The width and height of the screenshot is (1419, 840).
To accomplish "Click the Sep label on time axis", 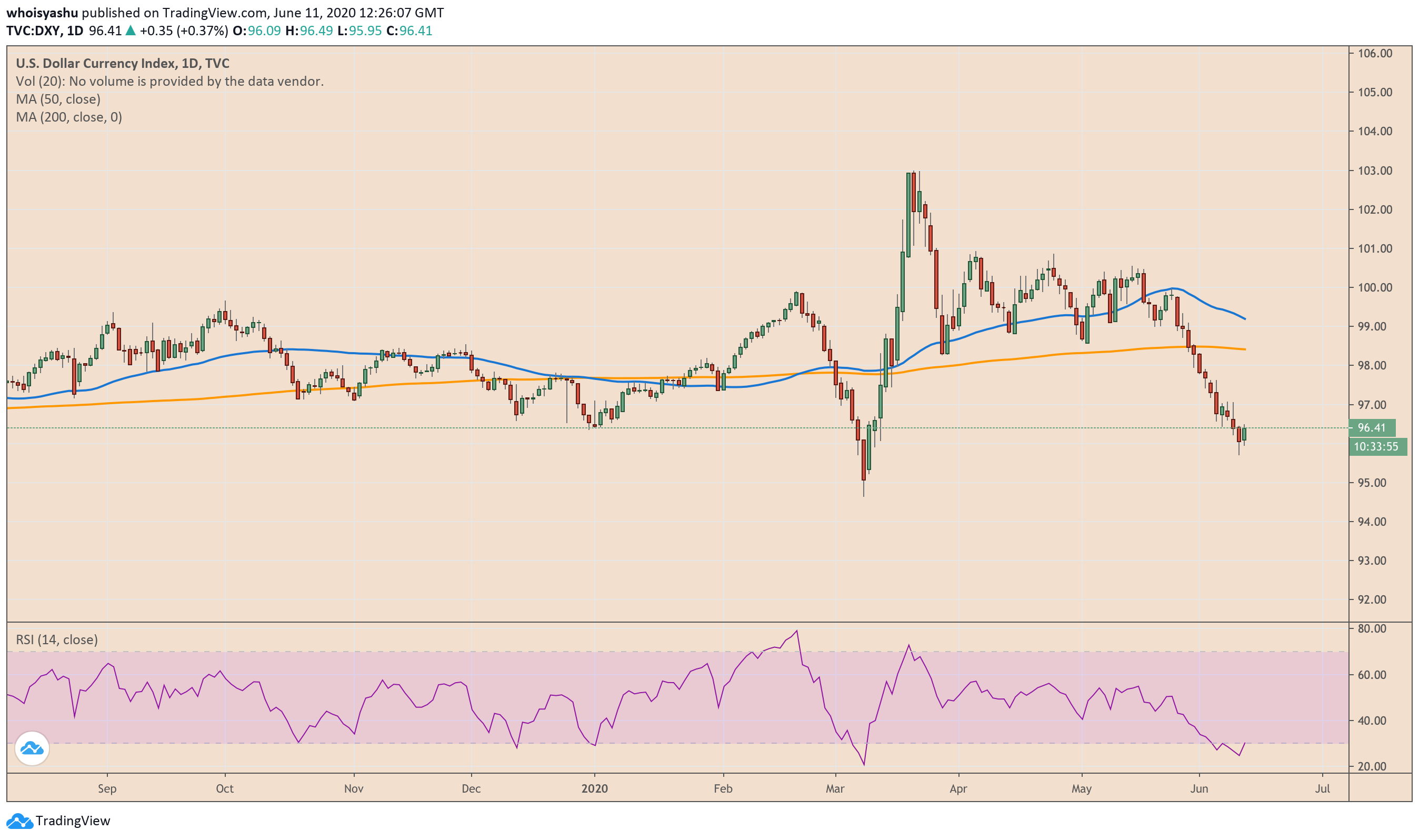I will (x=107, y=788).
